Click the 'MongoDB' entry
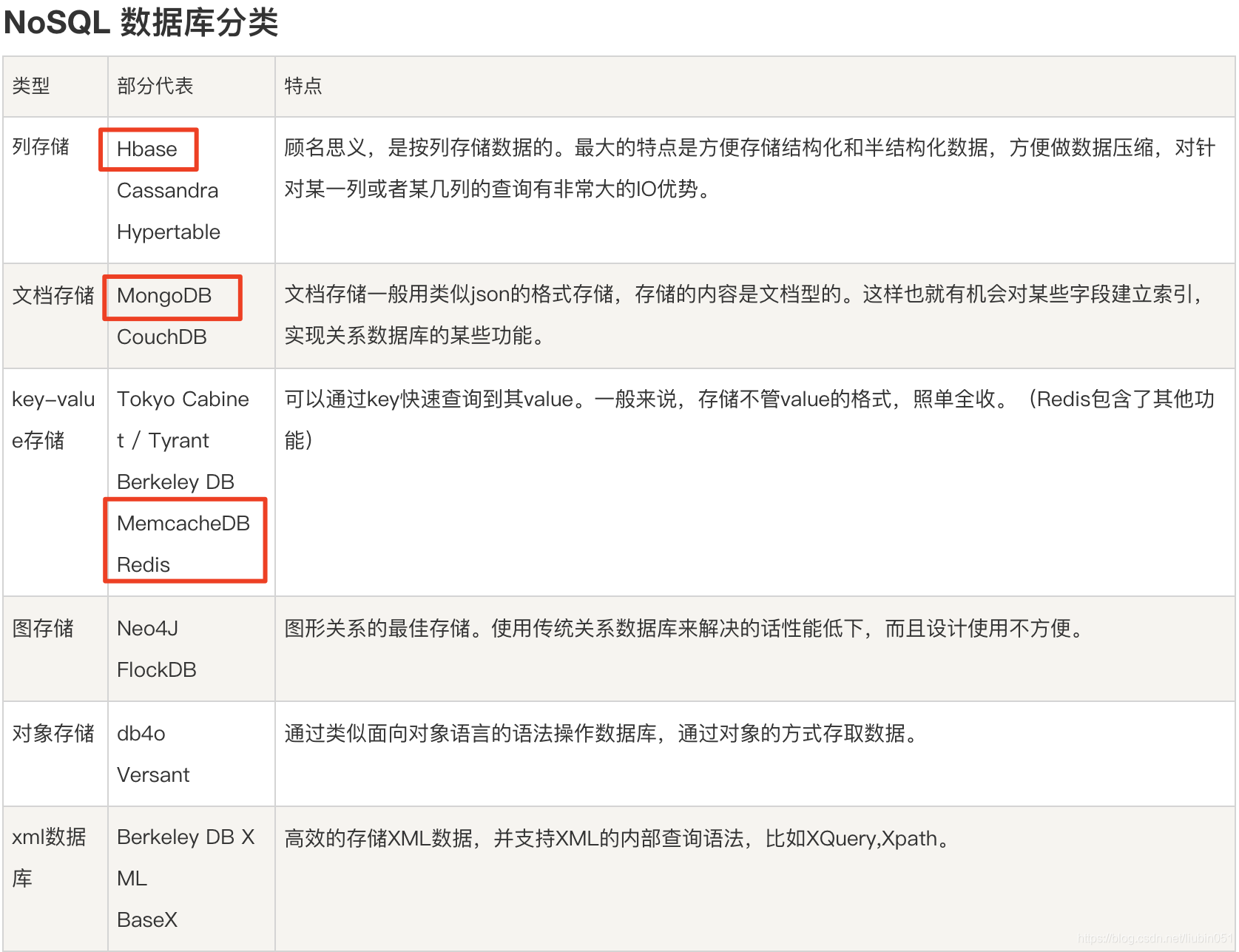Image resolution: width=1239 pixels, height=952 pixels. [164, 295]
